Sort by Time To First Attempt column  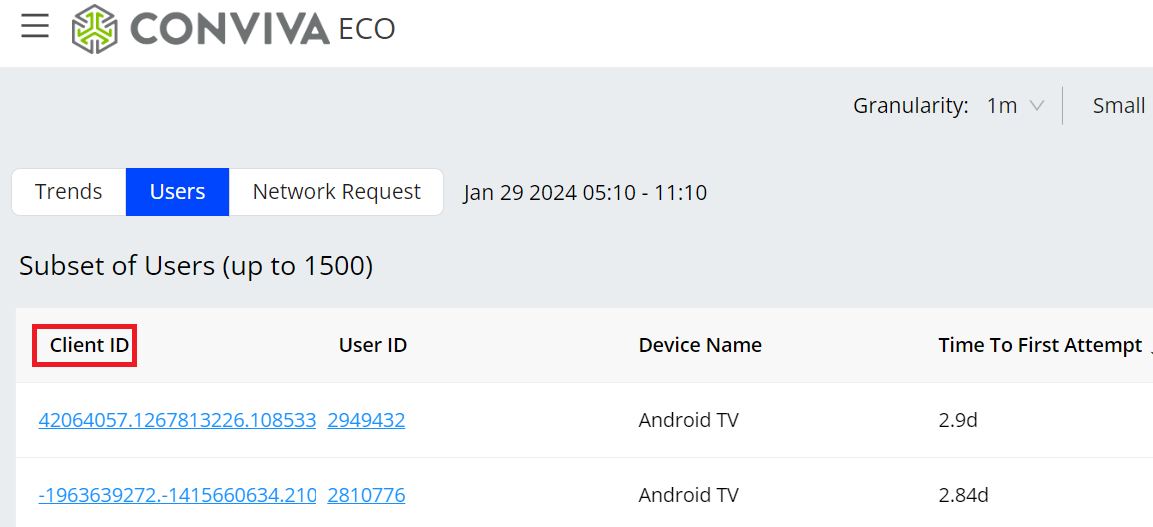pos(1040,346)
